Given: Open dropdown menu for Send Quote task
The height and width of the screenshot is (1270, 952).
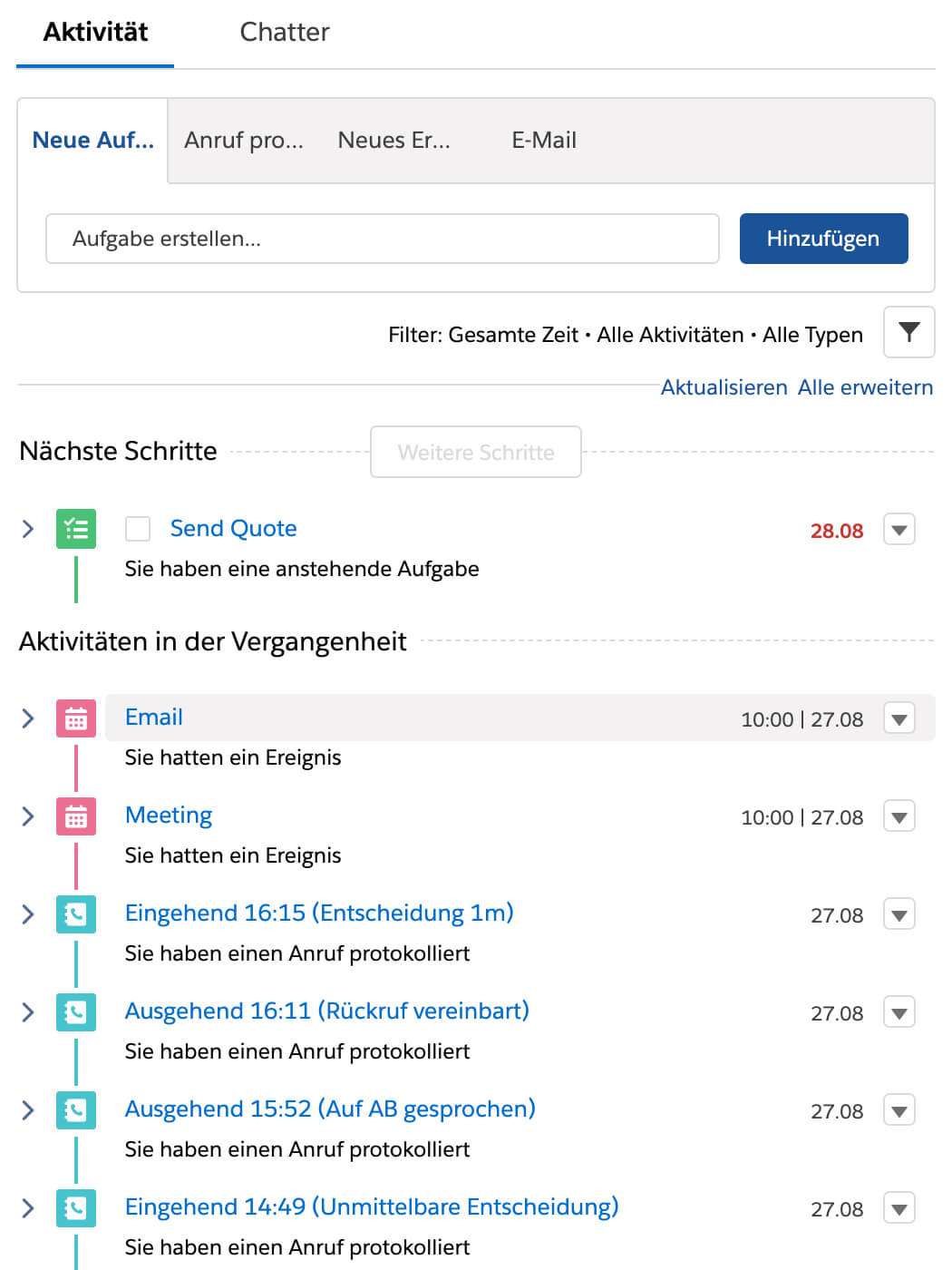Looking at the screenshot, I should tap(899, 530).
